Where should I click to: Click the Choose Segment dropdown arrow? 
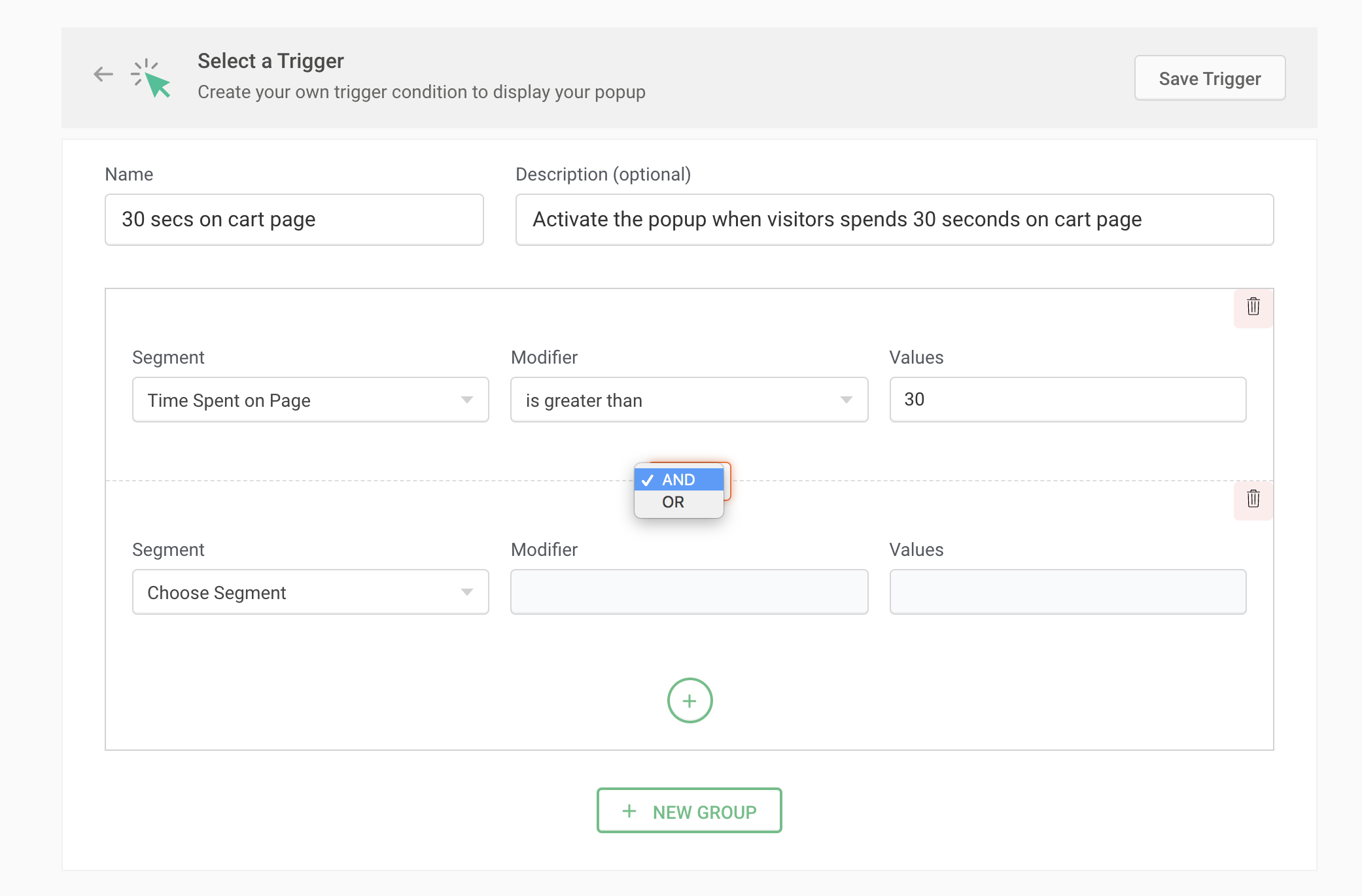point(466,592)
